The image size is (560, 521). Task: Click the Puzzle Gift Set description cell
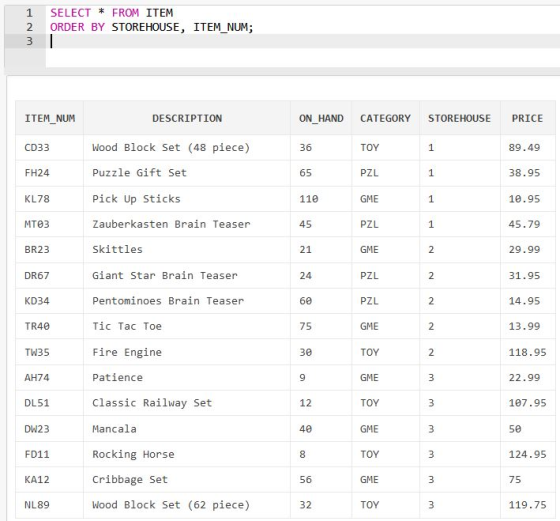(x=187, y=173)
